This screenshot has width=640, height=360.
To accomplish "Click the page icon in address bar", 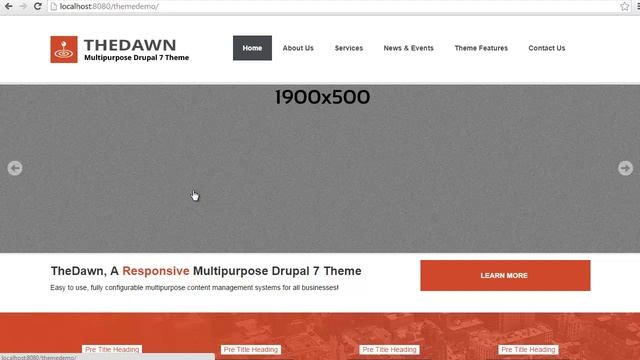I will pos(53,7).
